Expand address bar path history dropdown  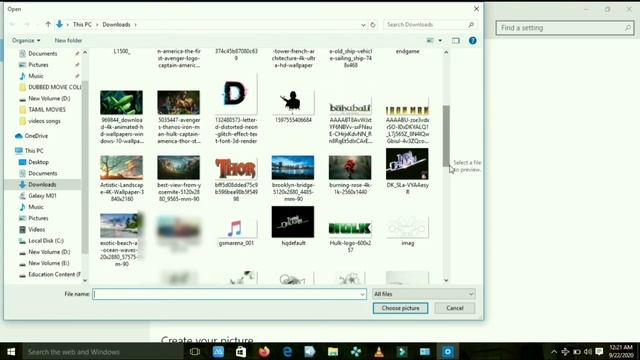[x=363, y=24]
